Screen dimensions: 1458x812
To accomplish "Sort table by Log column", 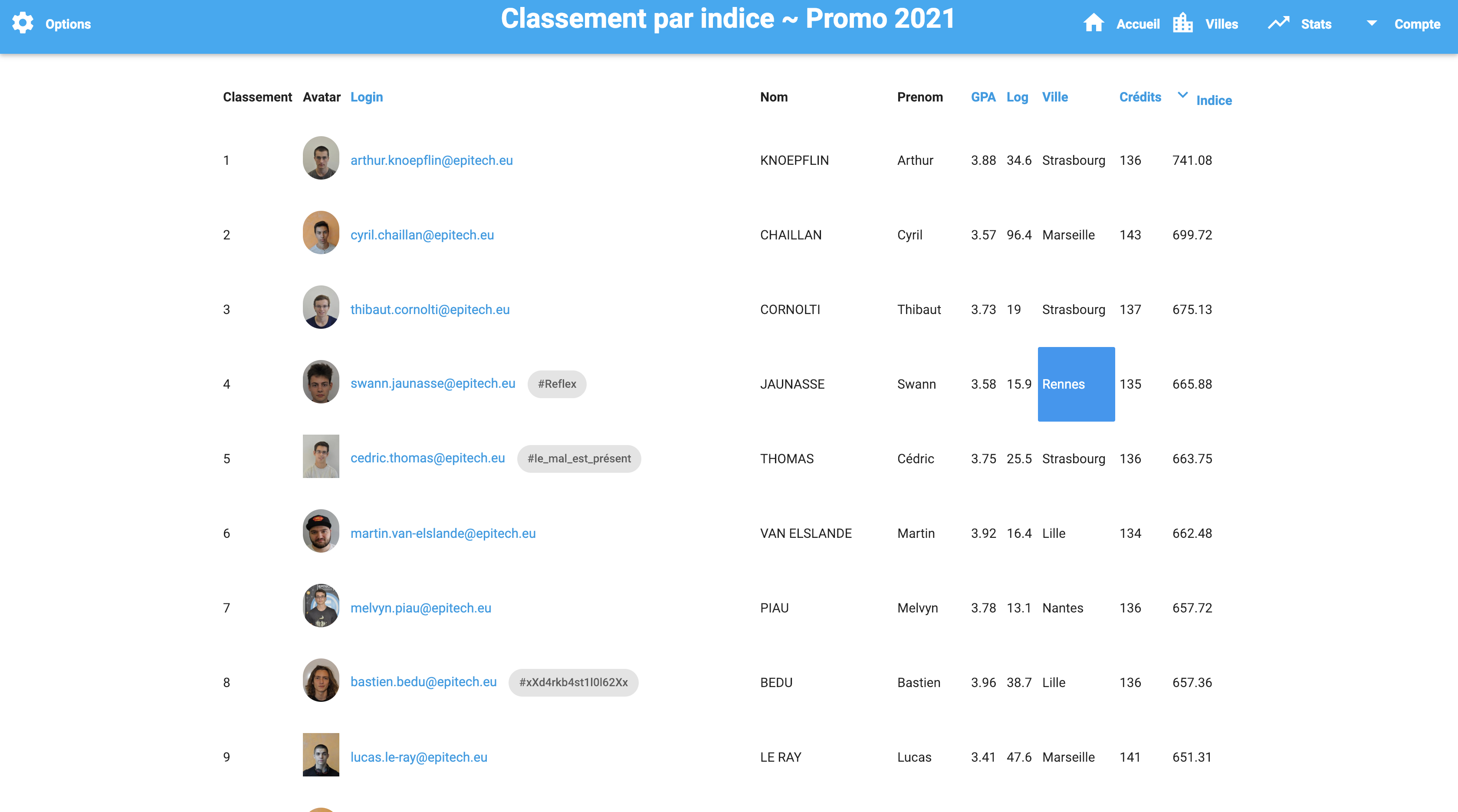I will pyautogui.click(x=1017, y=97).
